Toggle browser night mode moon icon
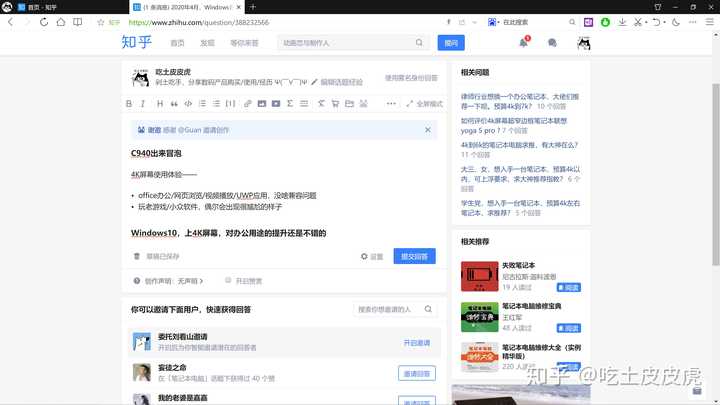 [x=675, y=22]
